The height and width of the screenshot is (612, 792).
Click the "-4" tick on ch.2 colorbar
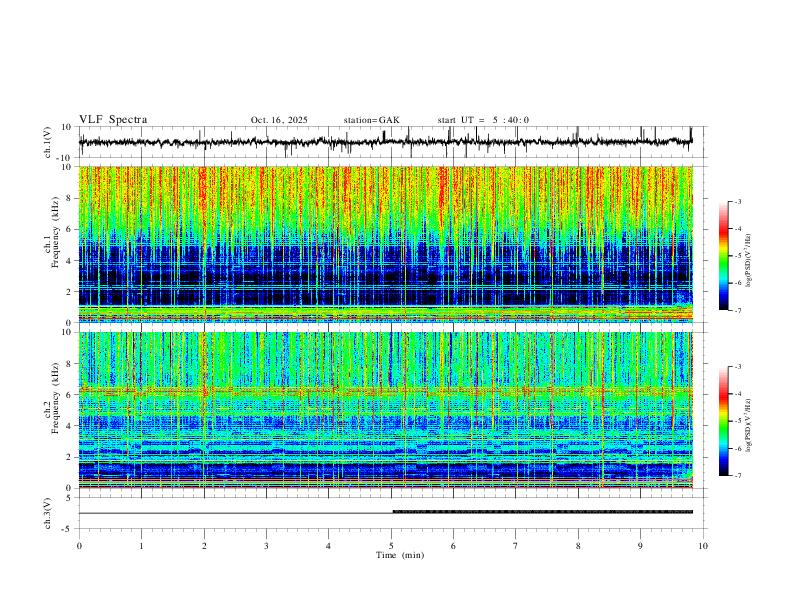[x=738, y=394]
